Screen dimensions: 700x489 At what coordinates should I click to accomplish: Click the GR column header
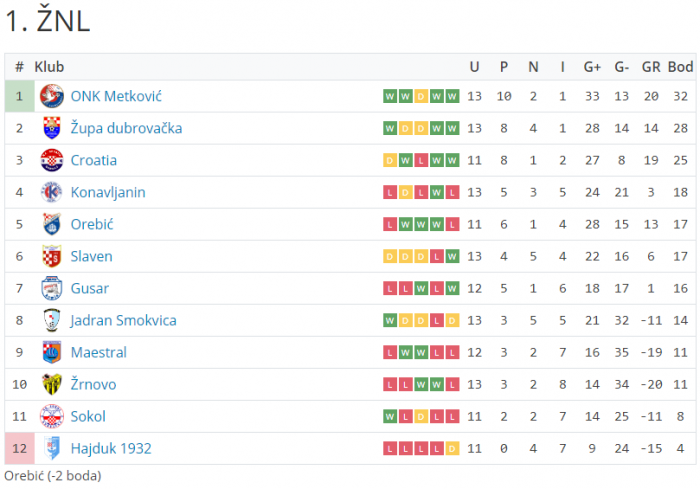651,67
